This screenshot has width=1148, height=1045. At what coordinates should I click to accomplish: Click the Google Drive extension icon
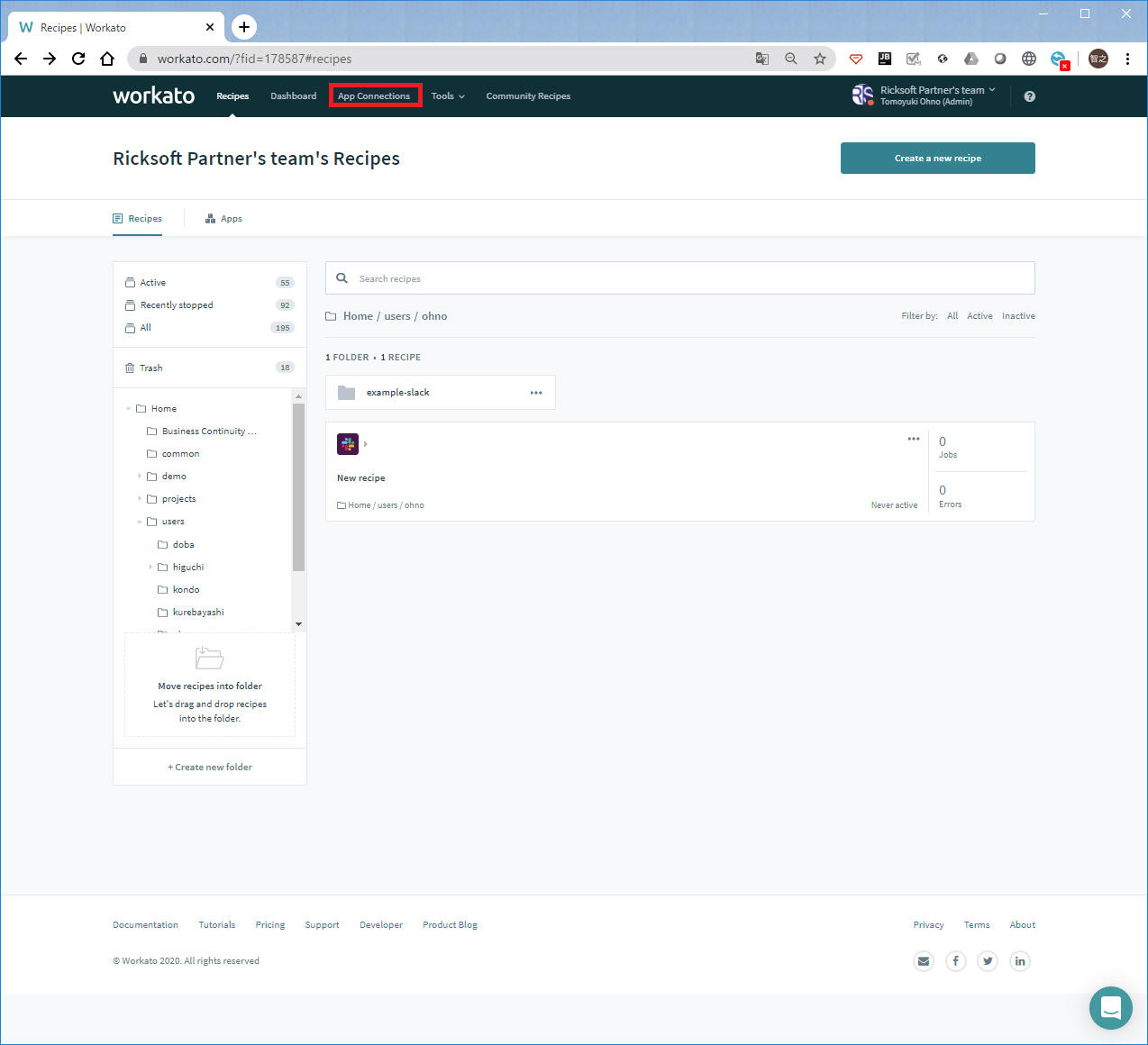click(971, 59)
